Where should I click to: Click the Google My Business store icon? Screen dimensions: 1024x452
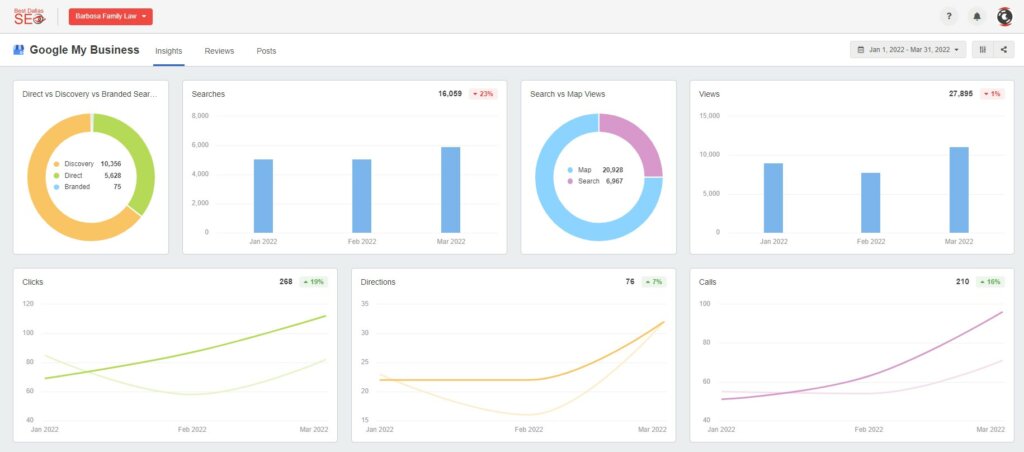(18, 50)
